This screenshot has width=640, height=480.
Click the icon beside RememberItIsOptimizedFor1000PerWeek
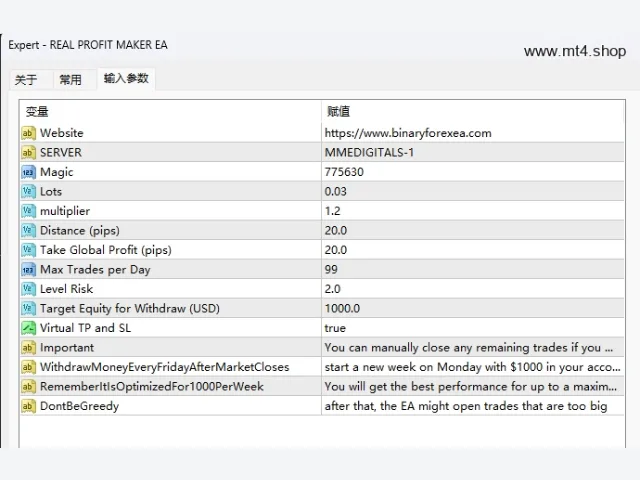tap(28, 387)
